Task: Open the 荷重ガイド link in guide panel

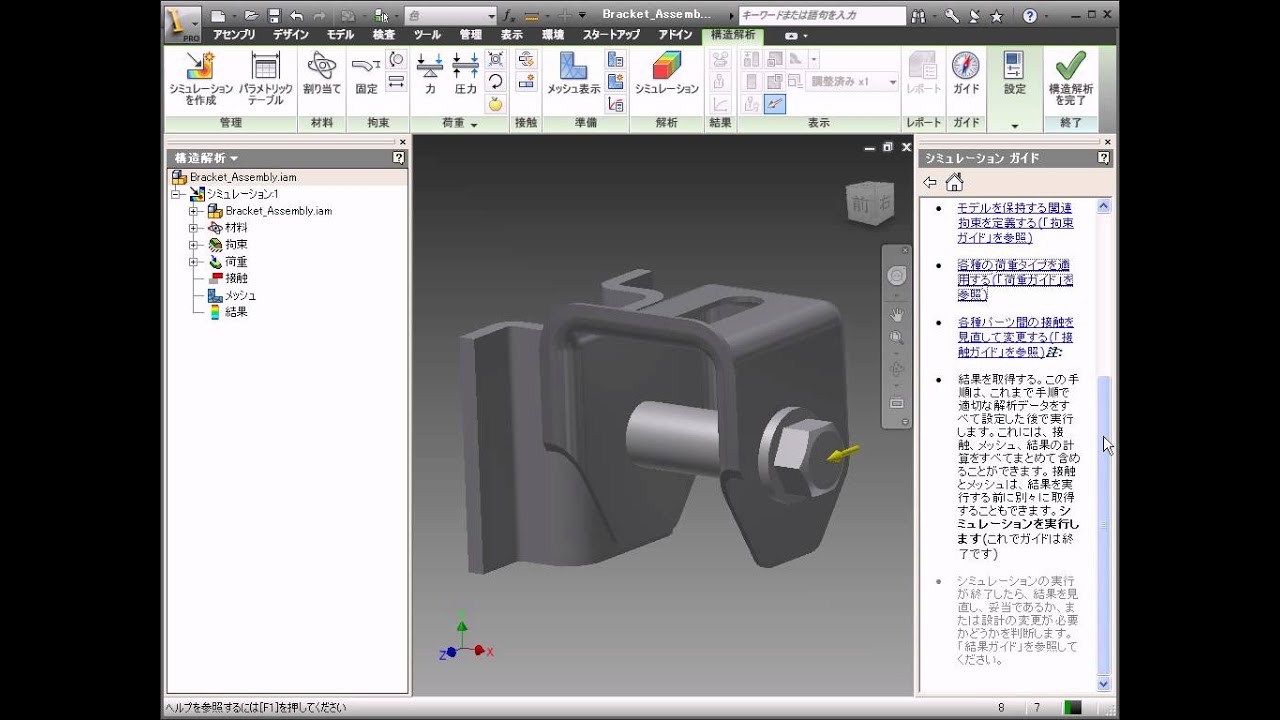Action: [1015, 280]
